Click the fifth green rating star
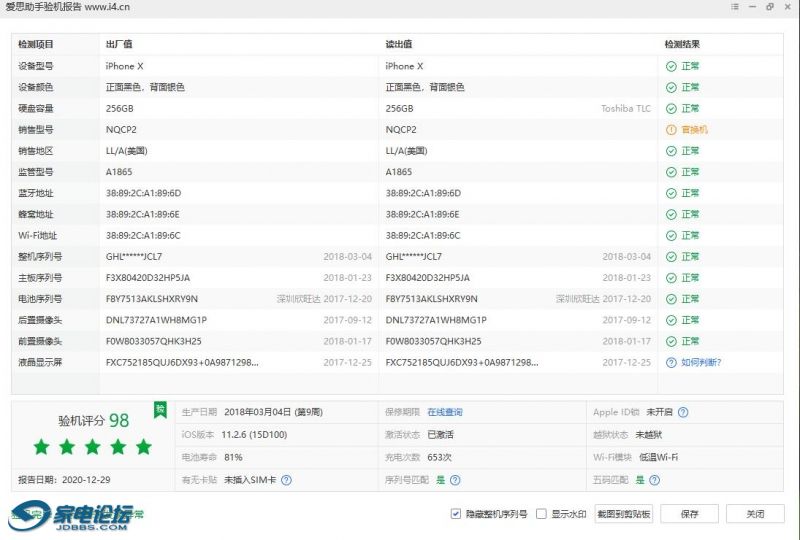800x540 pixels. (x=144, y=447)
